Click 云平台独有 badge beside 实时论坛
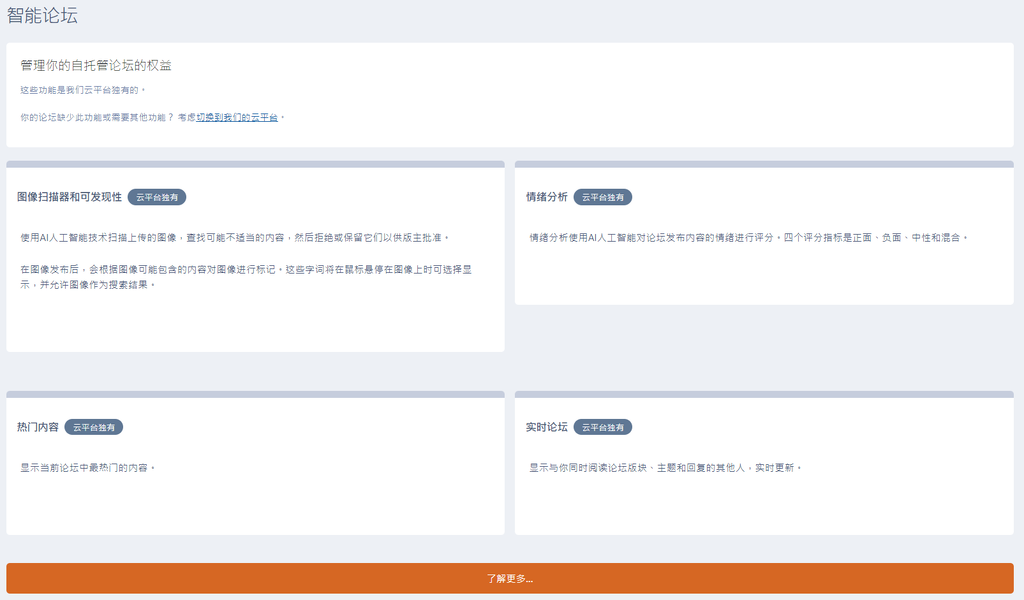The height and width of the screenshot is (600, 1024). pos(603,427)
